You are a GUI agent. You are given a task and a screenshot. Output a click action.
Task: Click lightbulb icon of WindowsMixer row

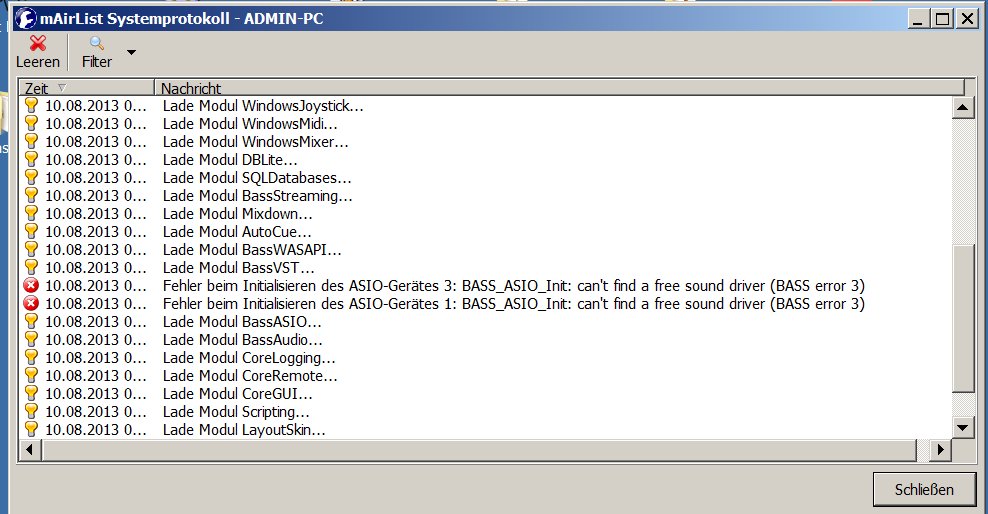point(31,141)
